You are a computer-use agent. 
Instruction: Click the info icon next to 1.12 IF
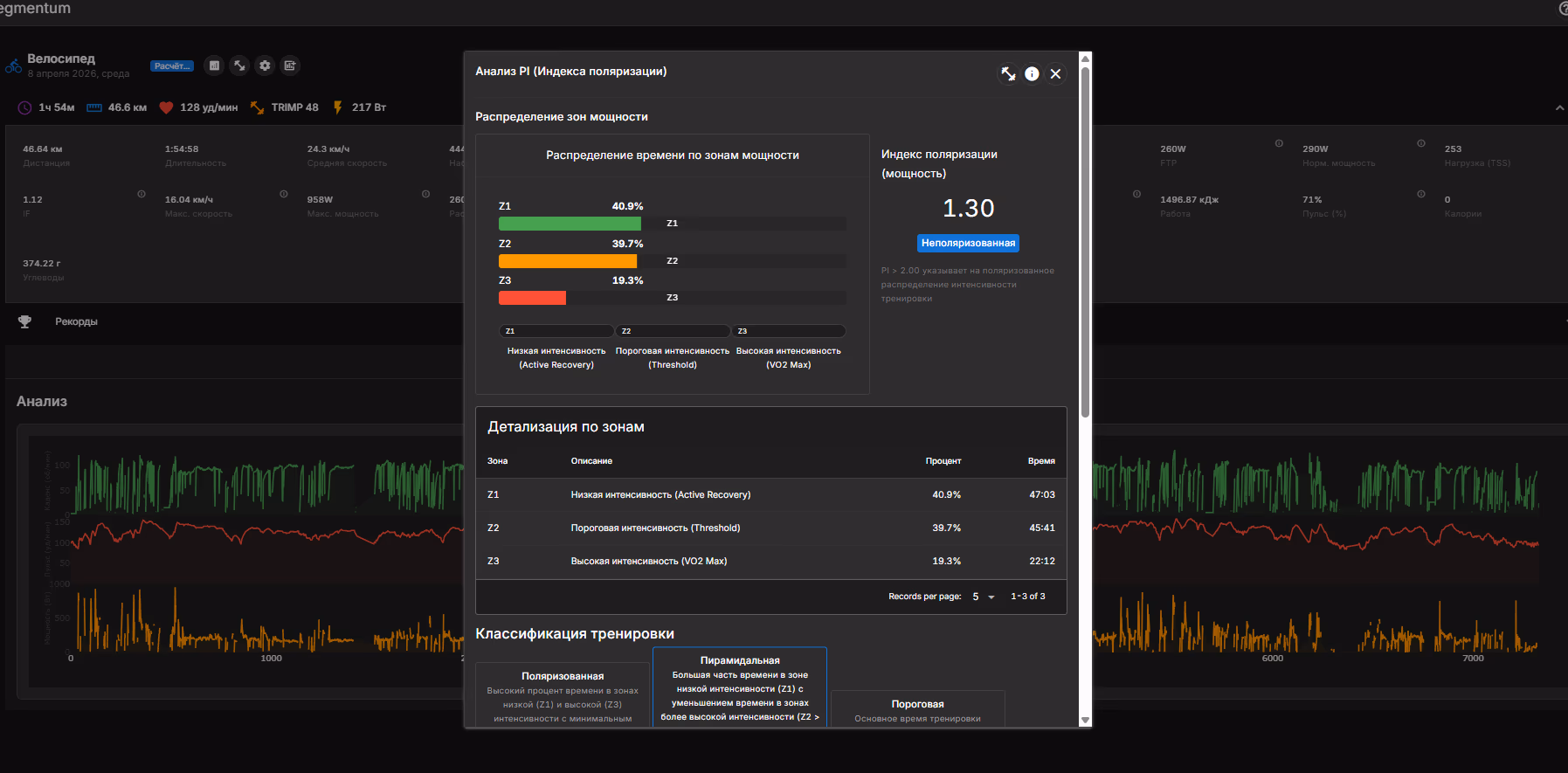click(x=142, y=194)
